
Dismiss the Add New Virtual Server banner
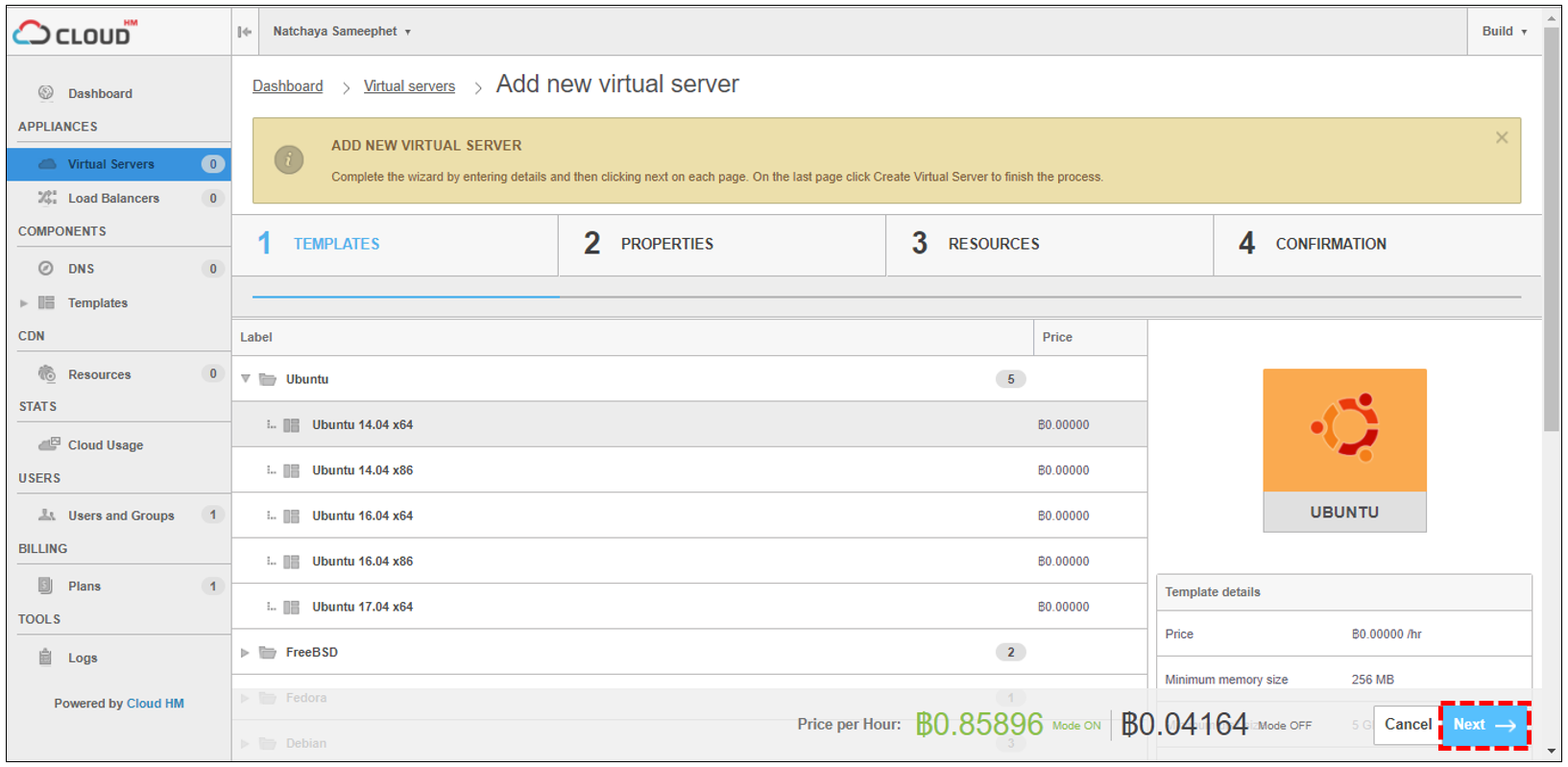pyautogui.click(x=1502, y=137)
